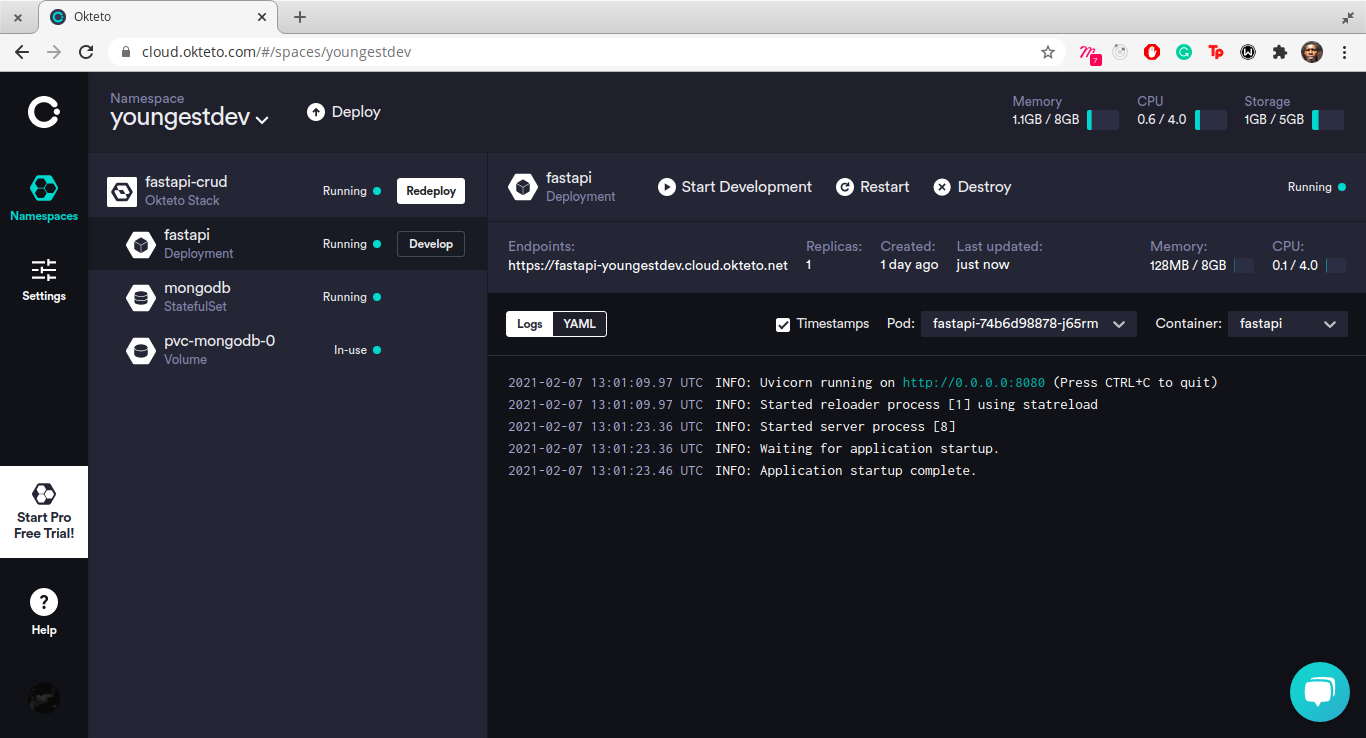The width and height of the screenshot is (1366, 738).
Task: Click the '128MB / 8GB' memory value
Action: [x=1188, y=265]
